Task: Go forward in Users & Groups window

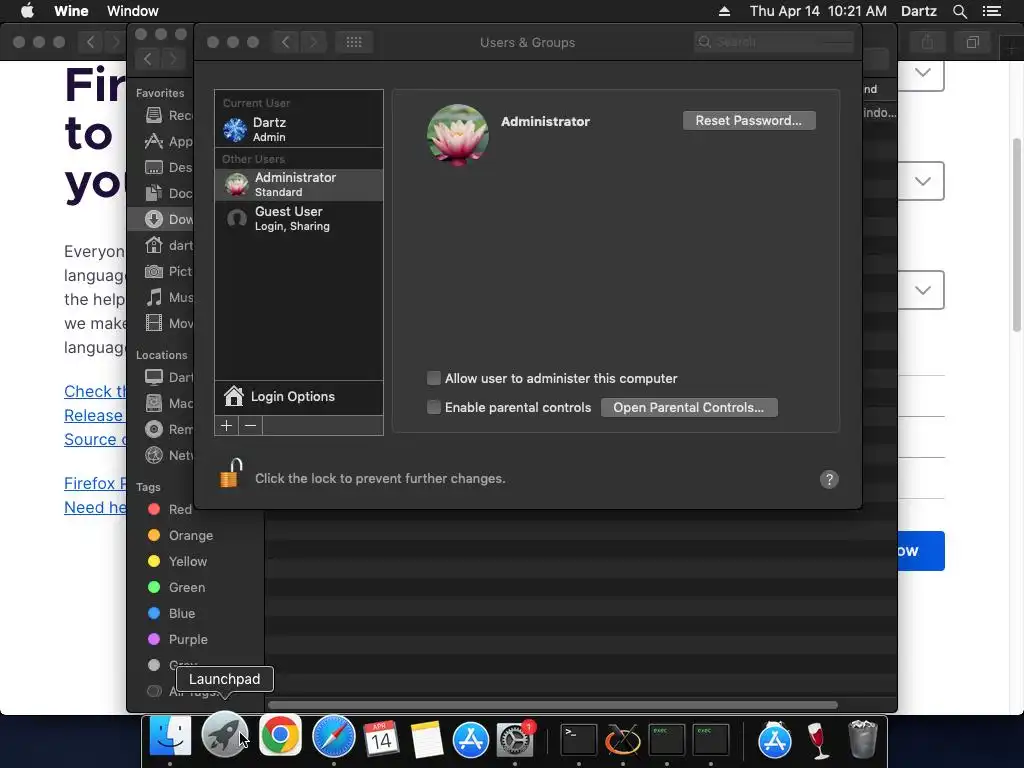Action: pyautogui.click(x=313, y=42)
